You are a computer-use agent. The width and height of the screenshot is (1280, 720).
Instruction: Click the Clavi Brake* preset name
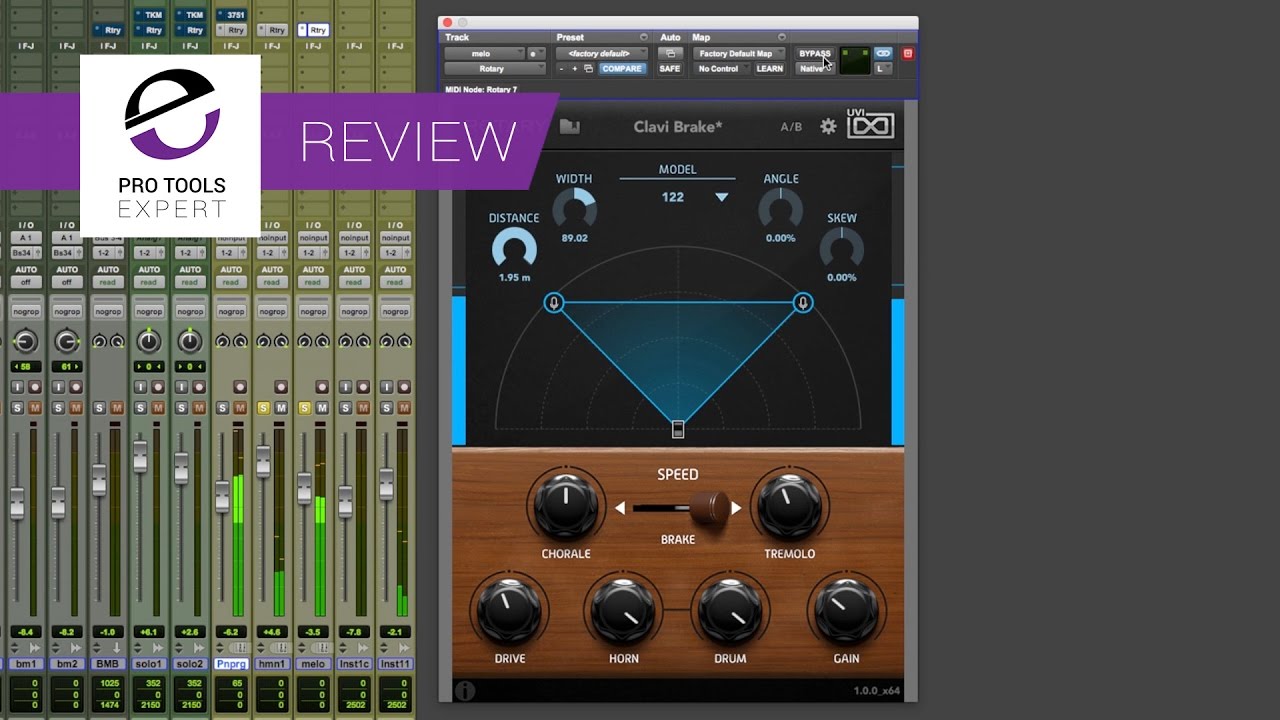pos(678,127)
